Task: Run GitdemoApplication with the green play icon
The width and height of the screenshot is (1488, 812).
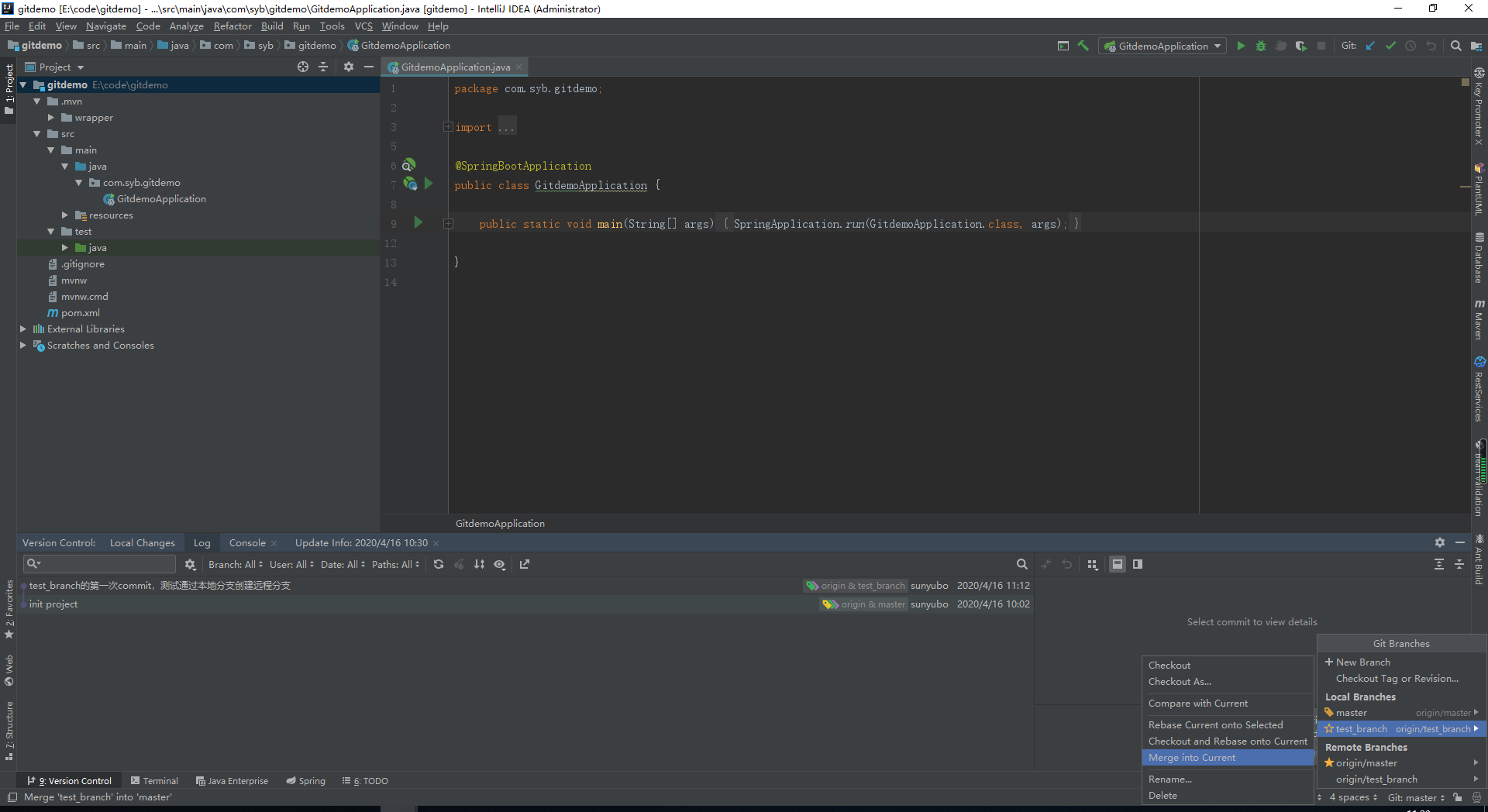Action: coord(1241,46)
